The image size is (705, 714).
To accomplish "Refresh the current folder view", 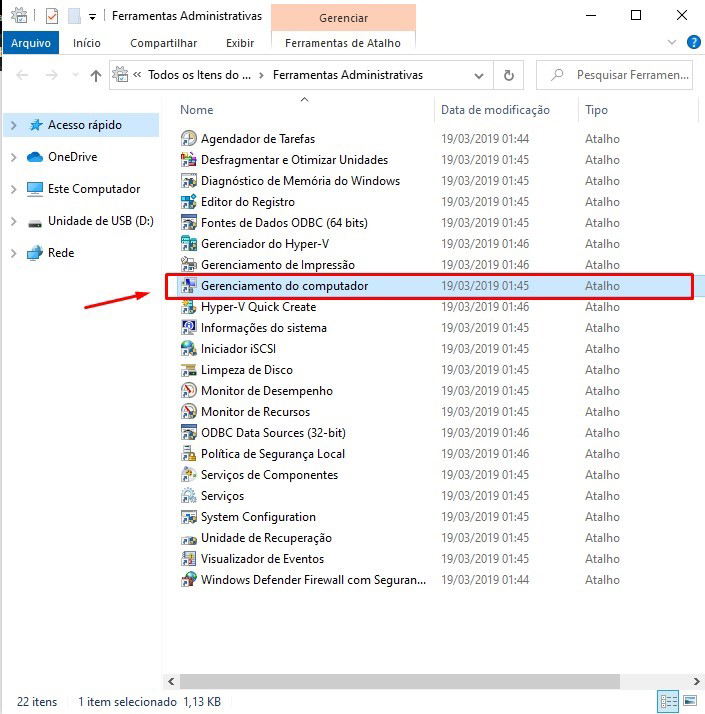I will [509, 75].
